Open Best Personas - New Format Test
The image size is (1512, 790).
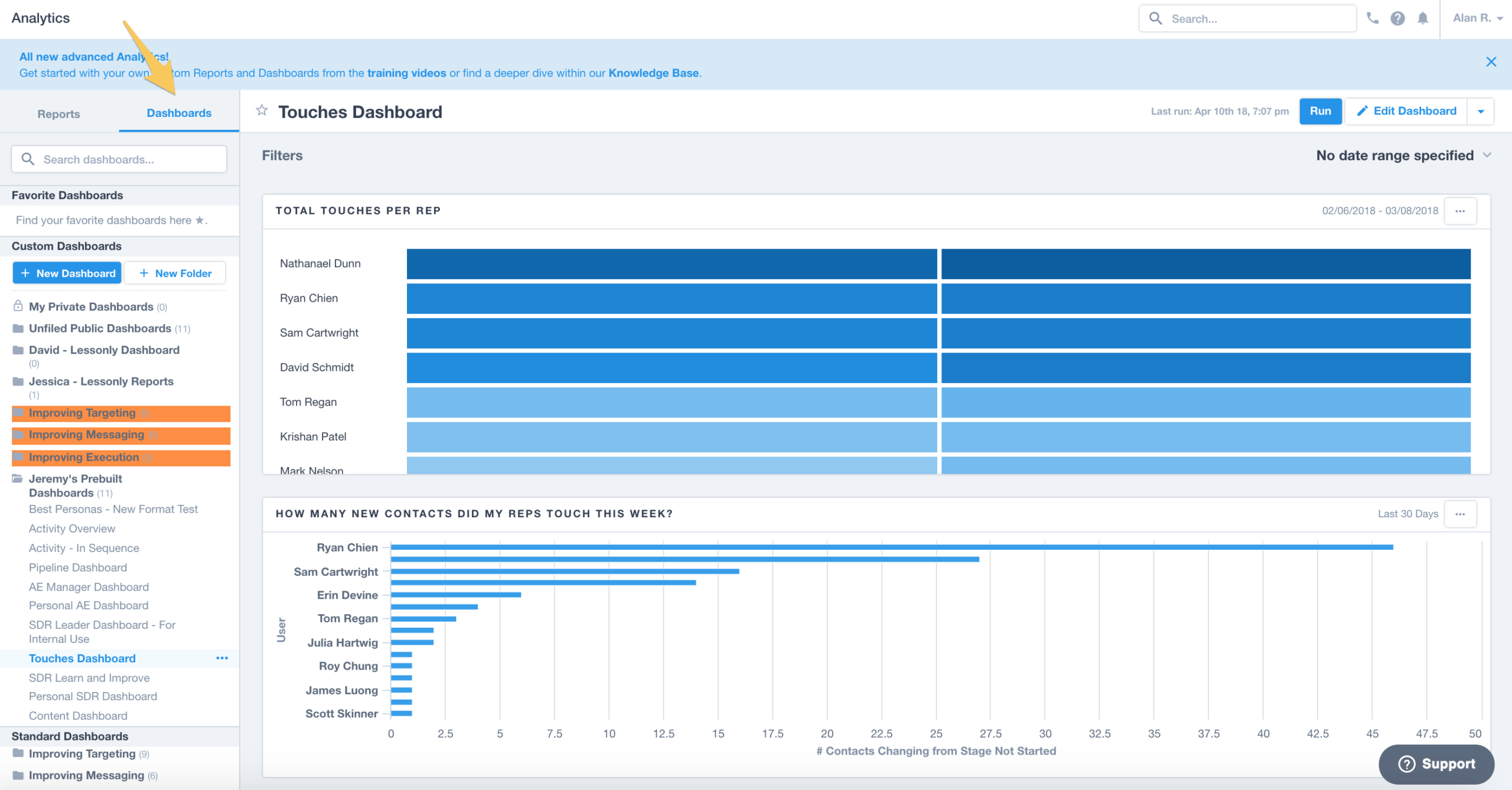[x=113, y=509]
